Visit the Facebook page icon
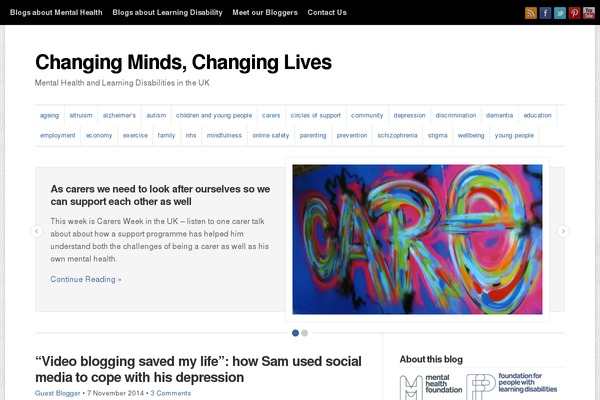Image resolution: width=600 pixels, height=400 pixels. click(545, 13)
